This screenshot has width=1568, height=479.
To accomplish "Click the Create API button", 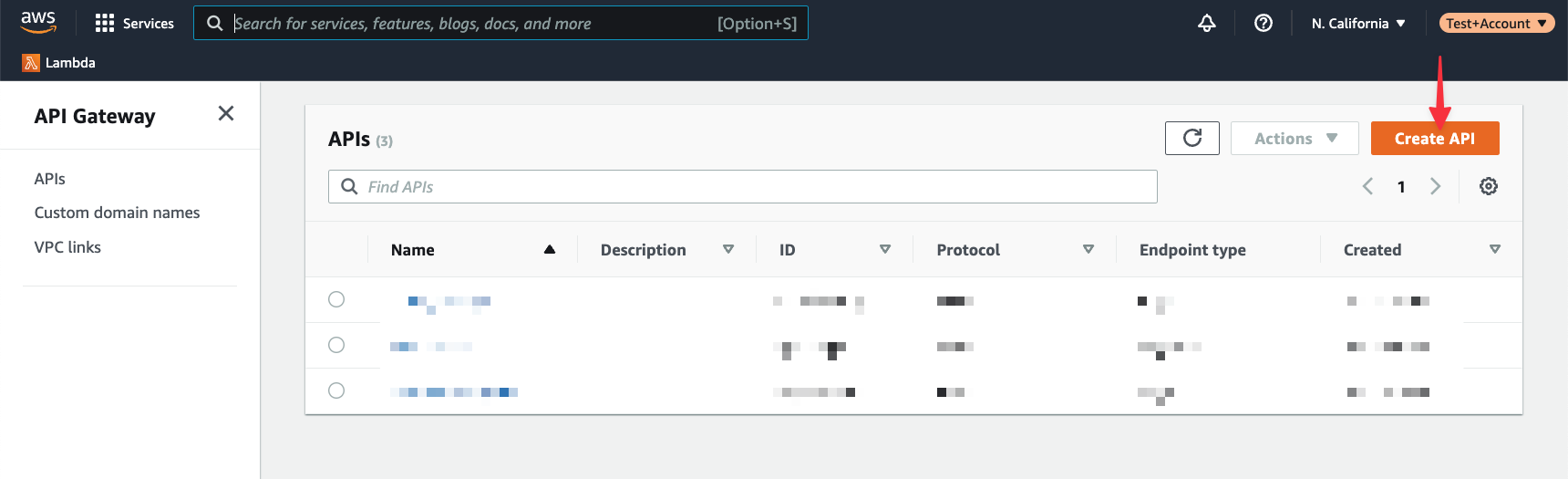I will click(1435, 138).
